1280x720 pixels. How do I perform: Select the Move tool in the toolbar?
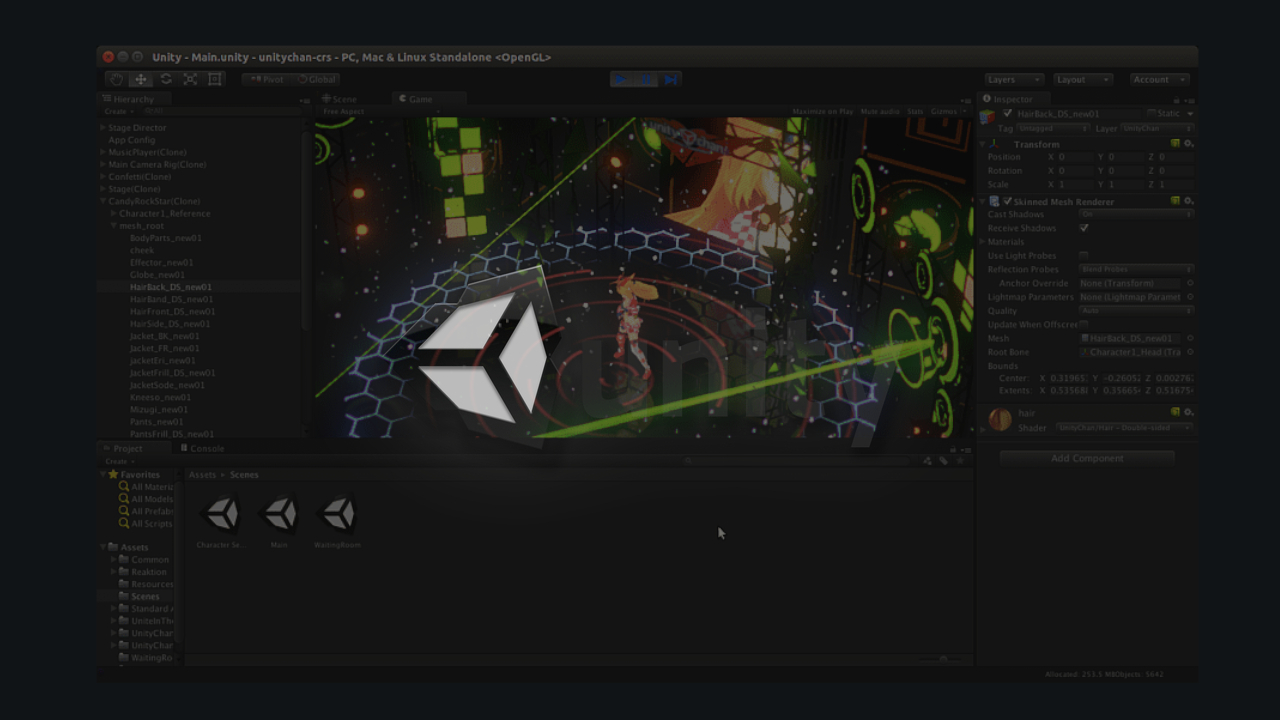tap(141, 78)
